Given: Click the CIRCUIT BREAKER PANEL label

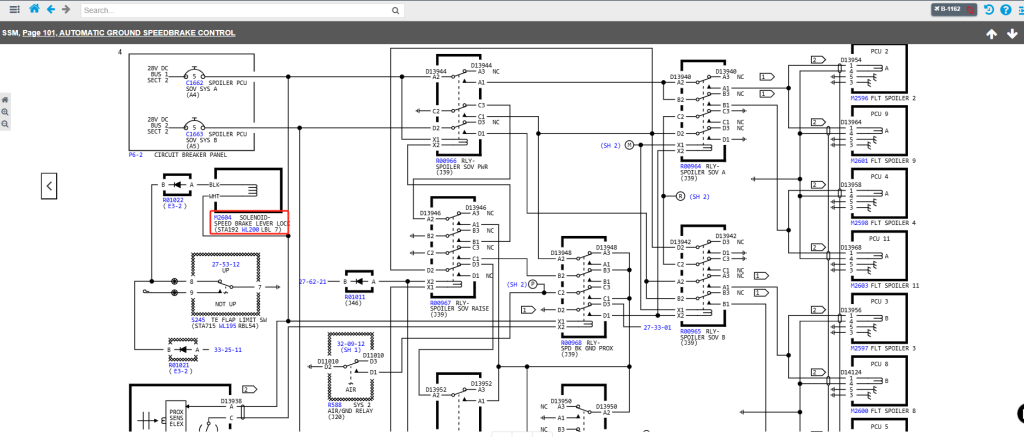Looking at the screenshot, I should tap(191, 155).
